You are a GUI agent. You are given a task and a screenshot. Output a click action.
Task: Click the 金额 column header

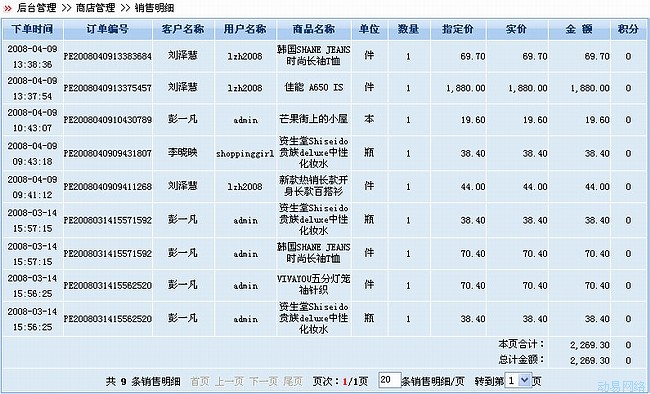coord(579,29)
